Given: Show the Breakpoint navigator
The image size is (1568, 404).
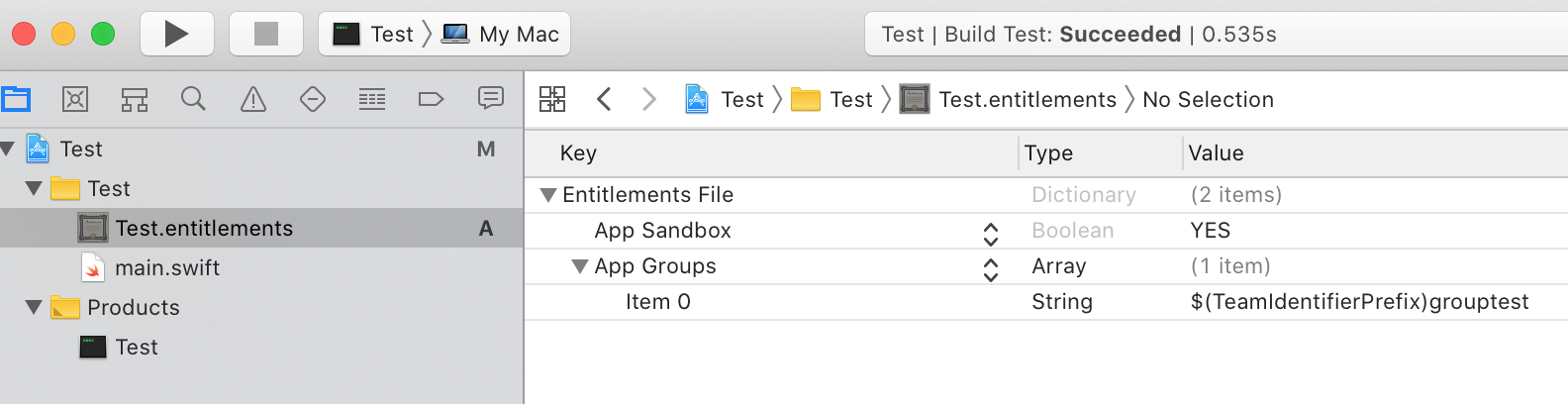Looking at the screenshot, I should [432, 99].
